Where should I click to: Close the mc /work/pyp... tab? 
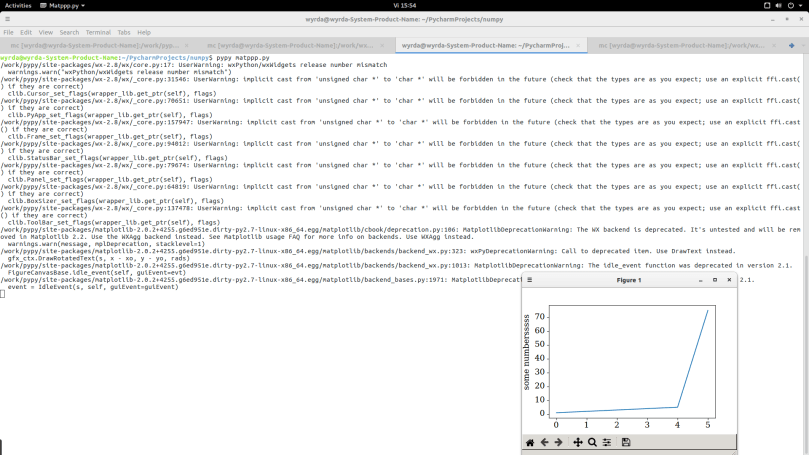point(187,45)
